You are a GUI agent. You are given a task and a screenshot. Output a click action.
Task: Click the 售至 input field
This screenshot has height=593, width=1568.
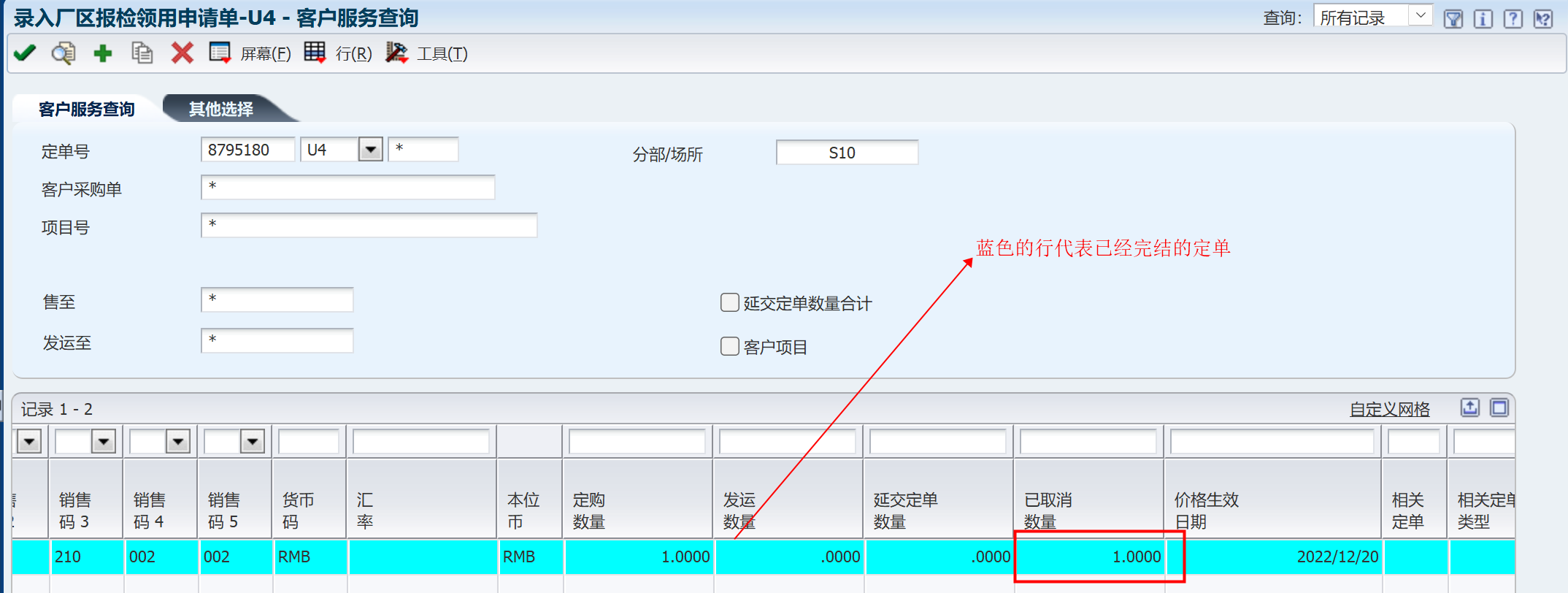277,299
